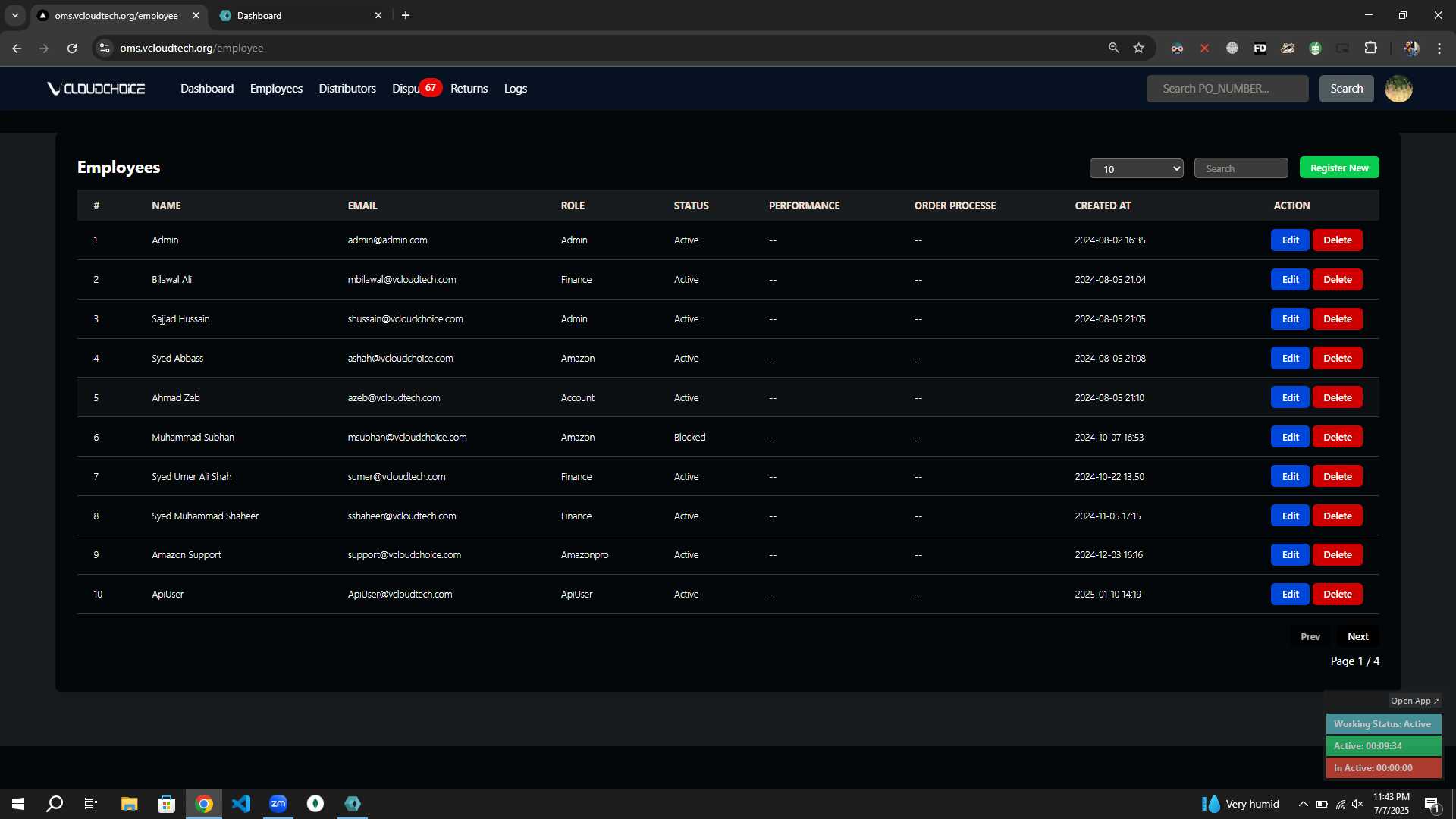The height and width of the screenshot is (819, 1456).
Task: Reload the page with refresh icon
Action: [72, 48]
